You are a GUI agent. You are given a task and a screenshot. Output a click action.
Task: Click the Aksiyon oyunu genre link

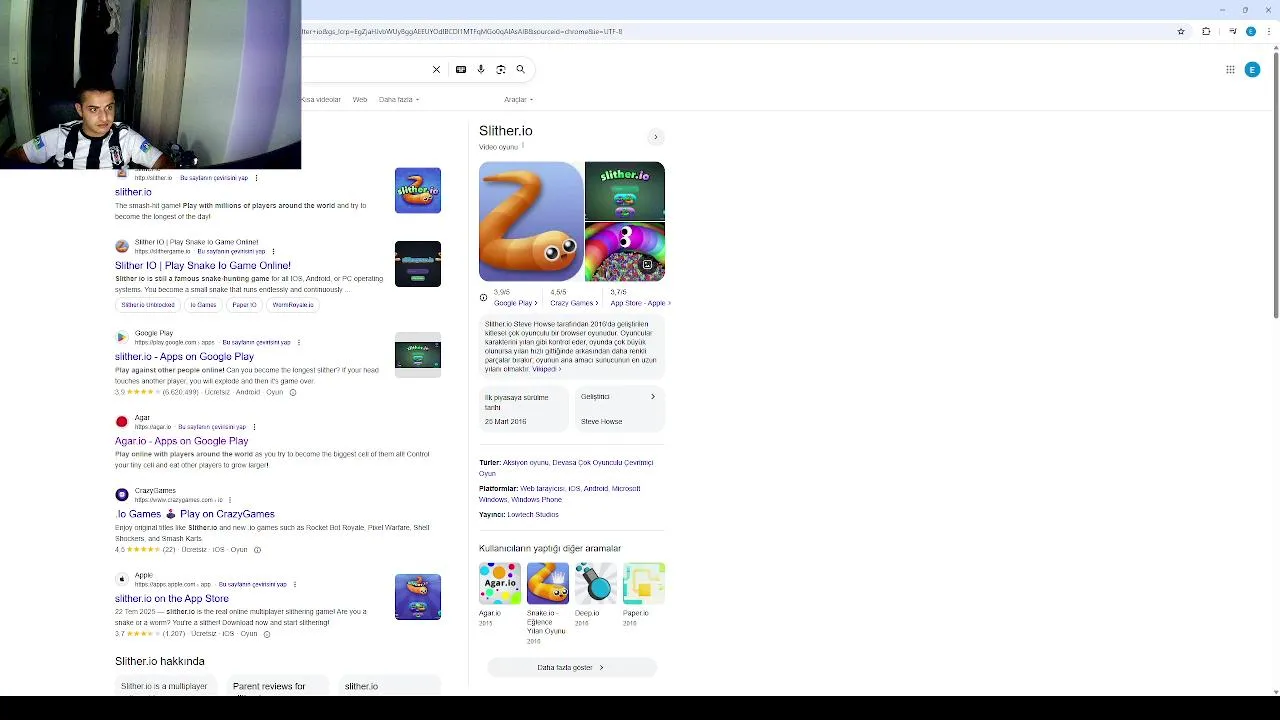[x=526, y=463]
